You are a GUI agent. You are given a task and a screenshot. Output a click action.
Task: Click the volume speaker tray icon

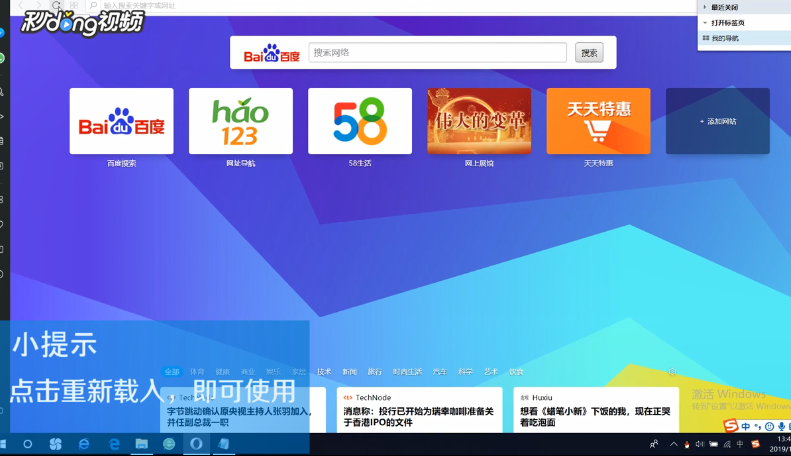coord(700,444)
